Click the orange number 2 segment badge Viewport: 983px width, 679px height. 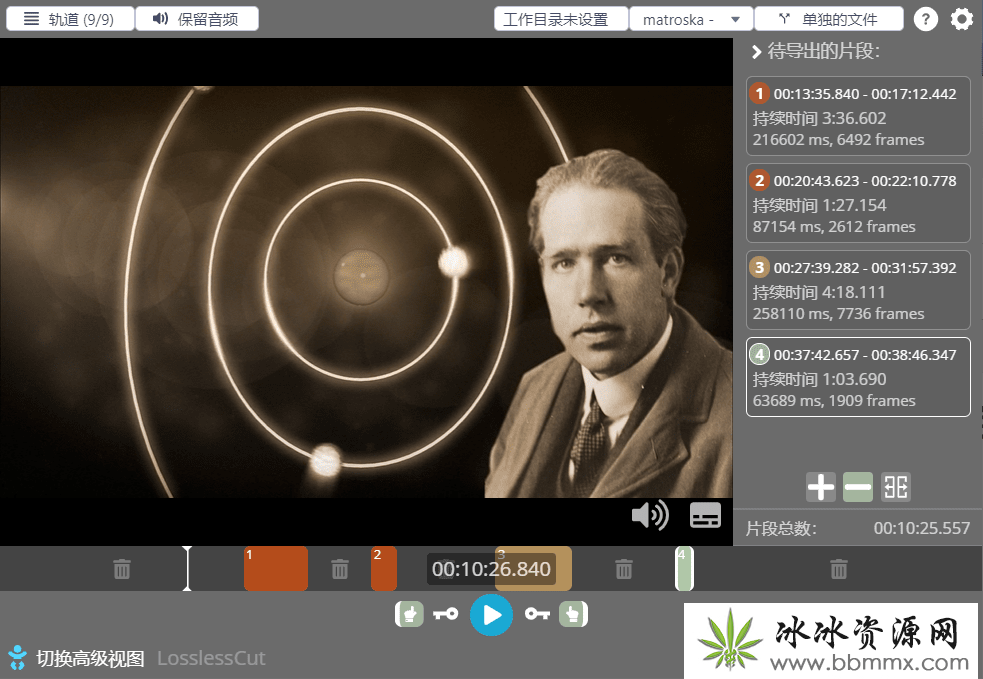pyautogui.click(x=759, y=181)
